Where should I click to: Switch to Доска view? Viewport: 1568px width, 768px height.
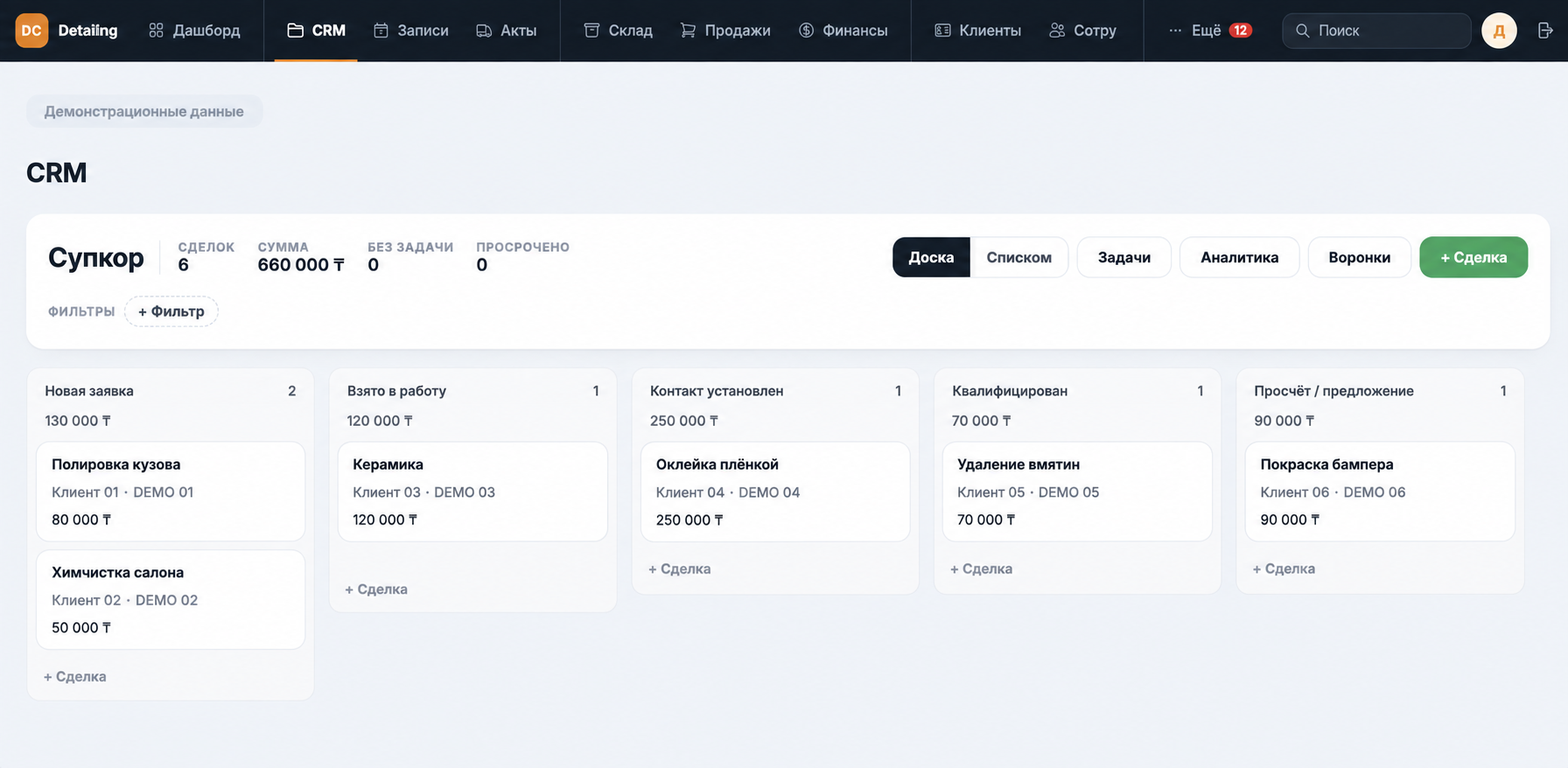[931, 257]
